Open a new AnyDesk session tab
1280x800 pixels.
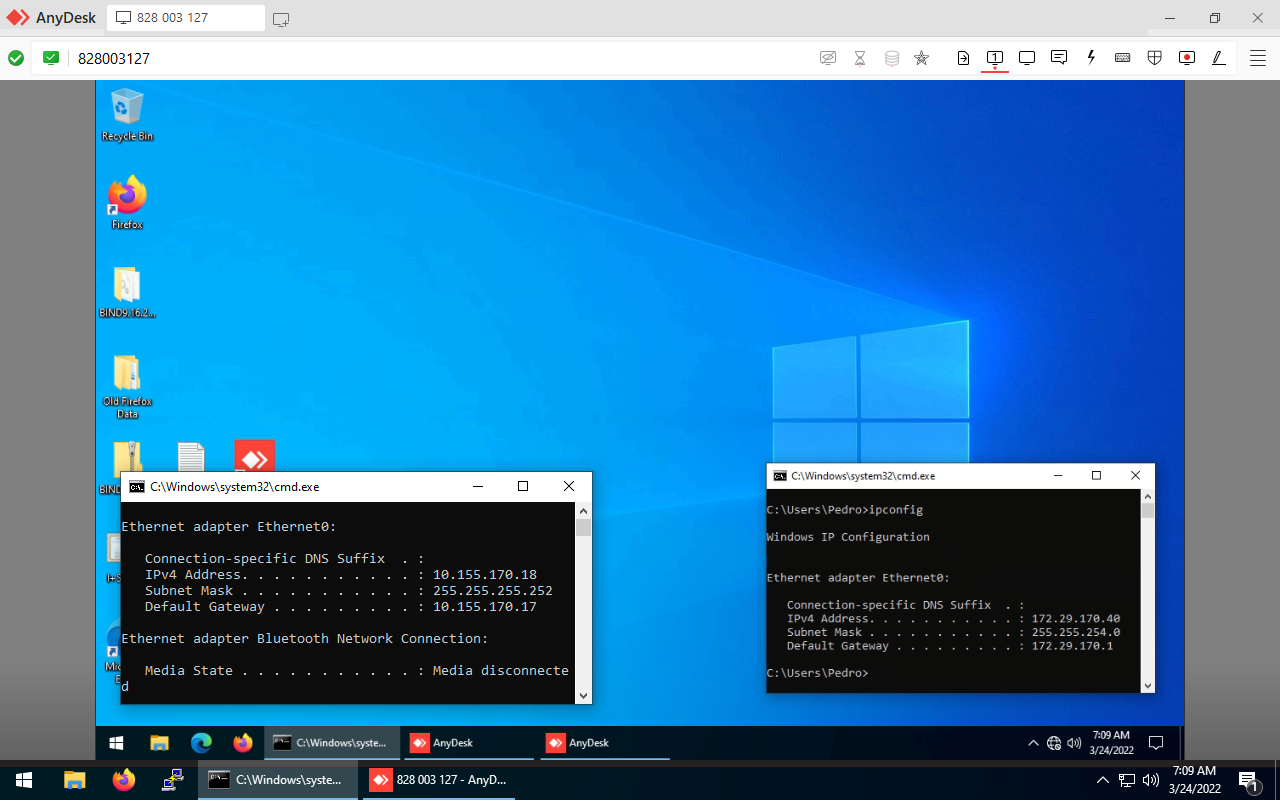tap(281, 19)
